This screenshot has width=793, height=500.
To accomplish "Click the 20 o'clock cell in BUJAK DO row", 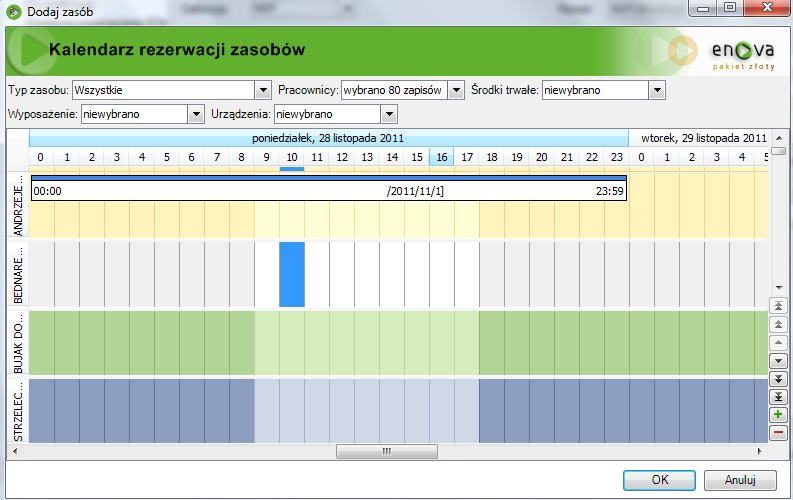I will tap(542, 343).
